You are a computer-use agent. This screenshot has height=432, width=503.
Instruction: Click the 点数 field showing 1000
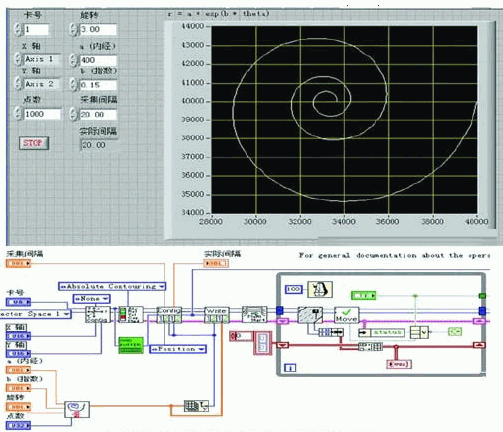42,114
